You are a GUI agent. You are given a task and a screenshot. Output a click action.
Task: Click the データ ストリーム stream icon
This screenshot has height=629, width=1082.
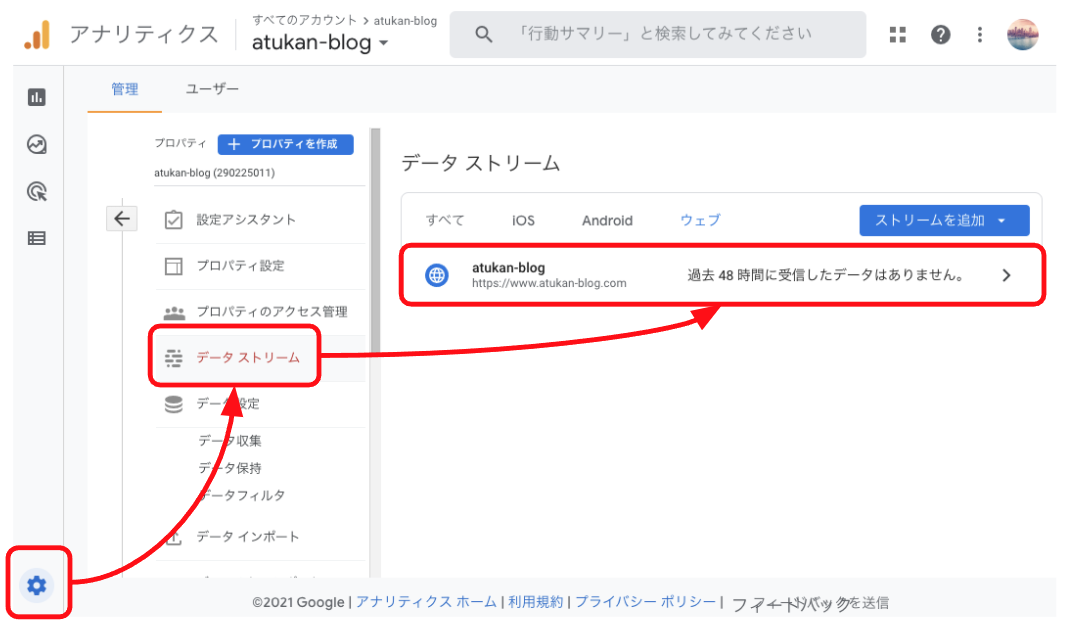click(173, 358)
